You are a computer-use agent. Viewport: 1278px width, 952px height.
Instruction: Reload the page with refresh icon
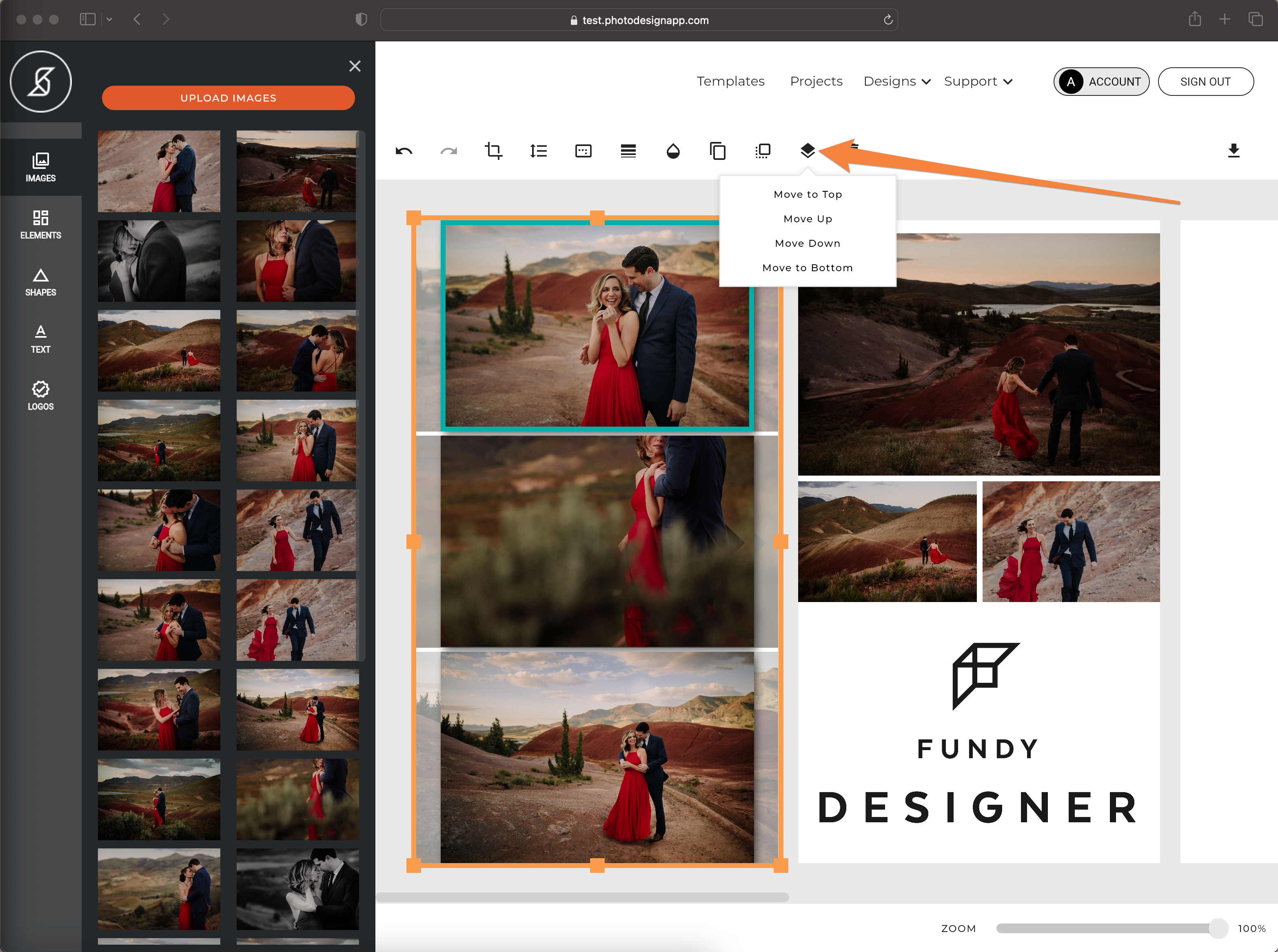coord(888,20)
